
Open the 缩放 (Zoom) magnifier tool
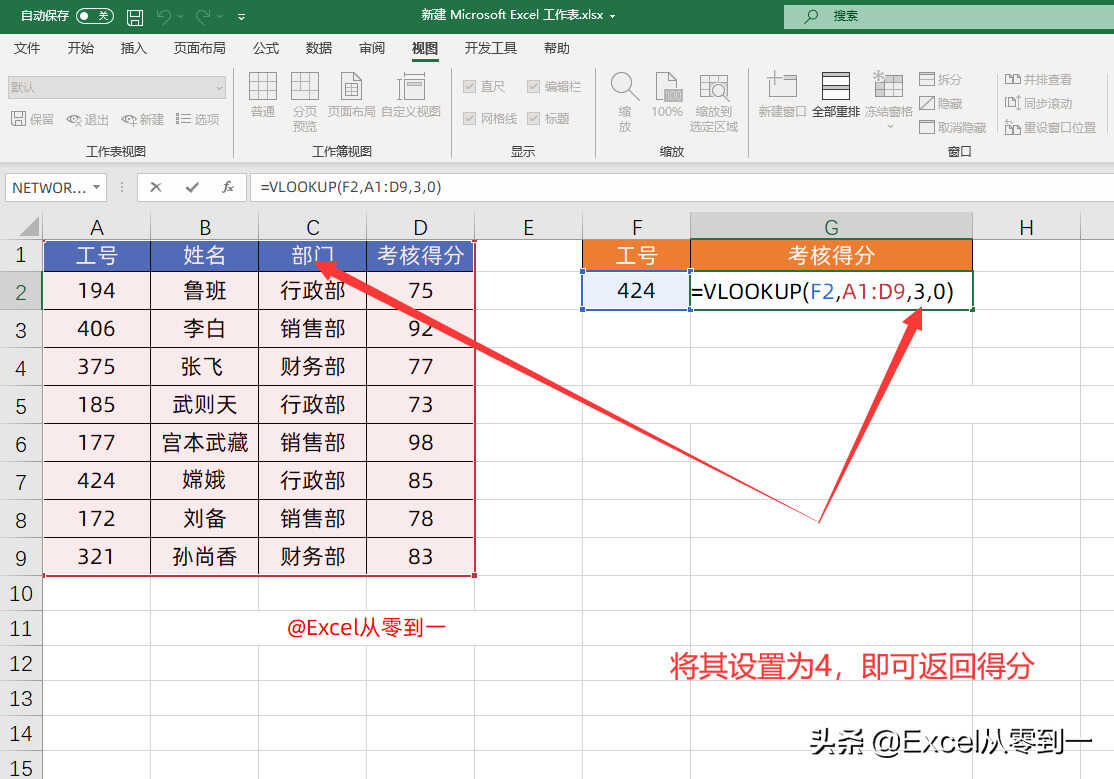625,101
